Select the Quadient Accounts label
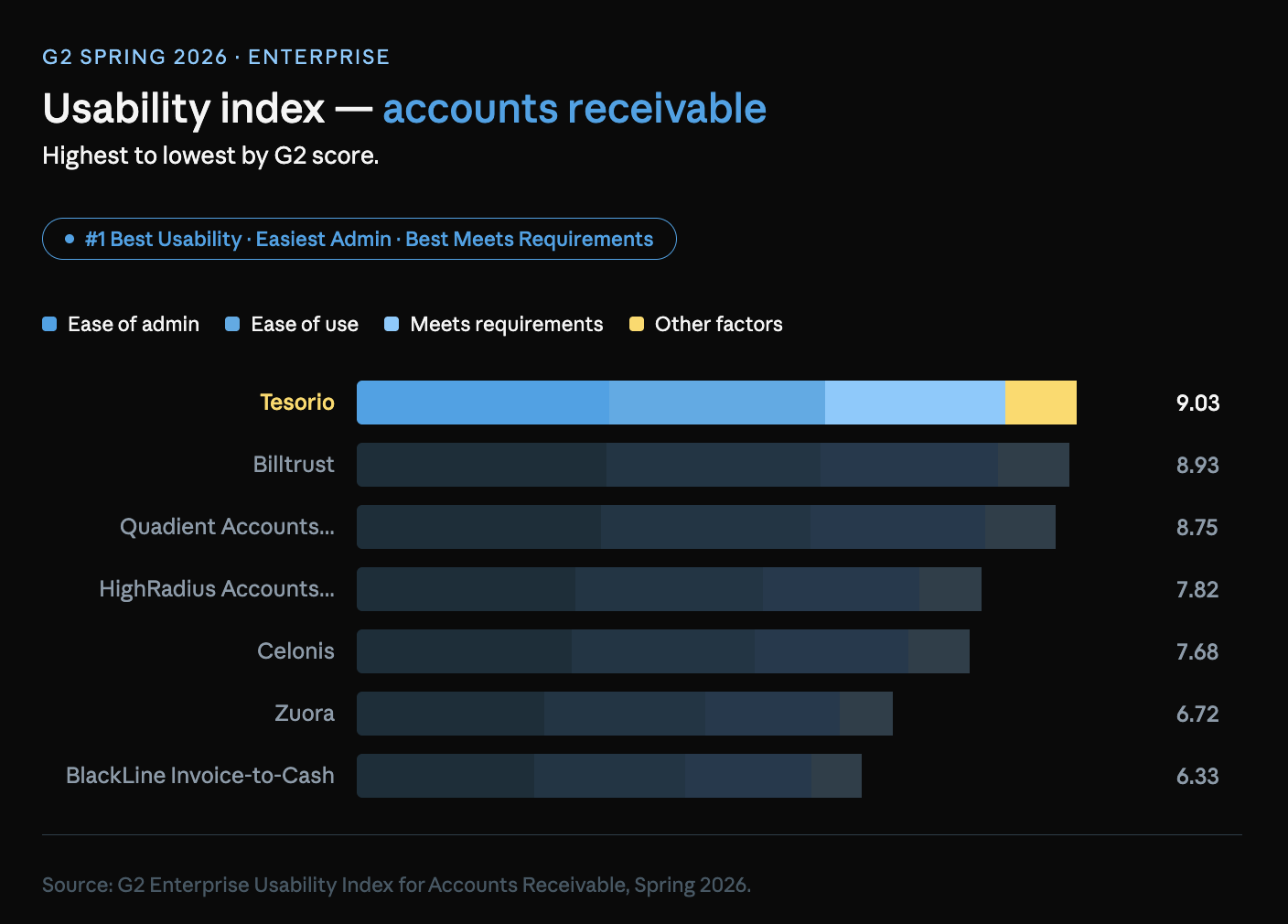This screenshot has height=924, width=1288. click(227, 527)
